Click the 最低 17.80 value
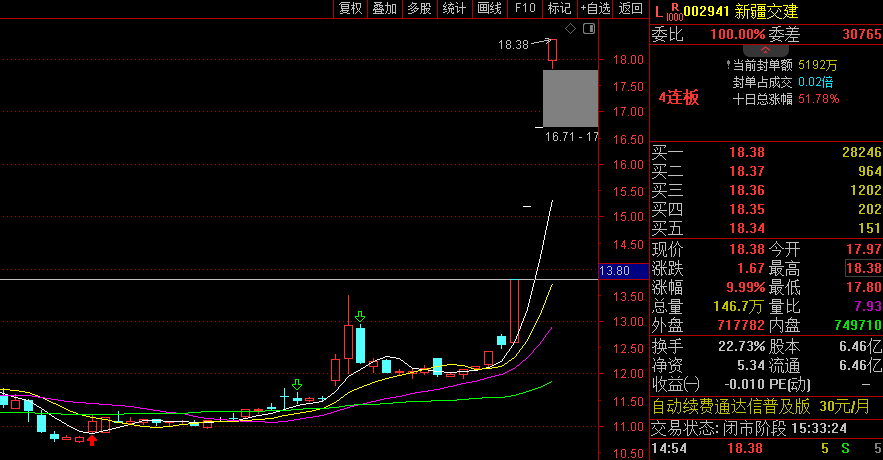Image resolution: width=883 pixels, height=460 pixels. click(x=864, y=288)
